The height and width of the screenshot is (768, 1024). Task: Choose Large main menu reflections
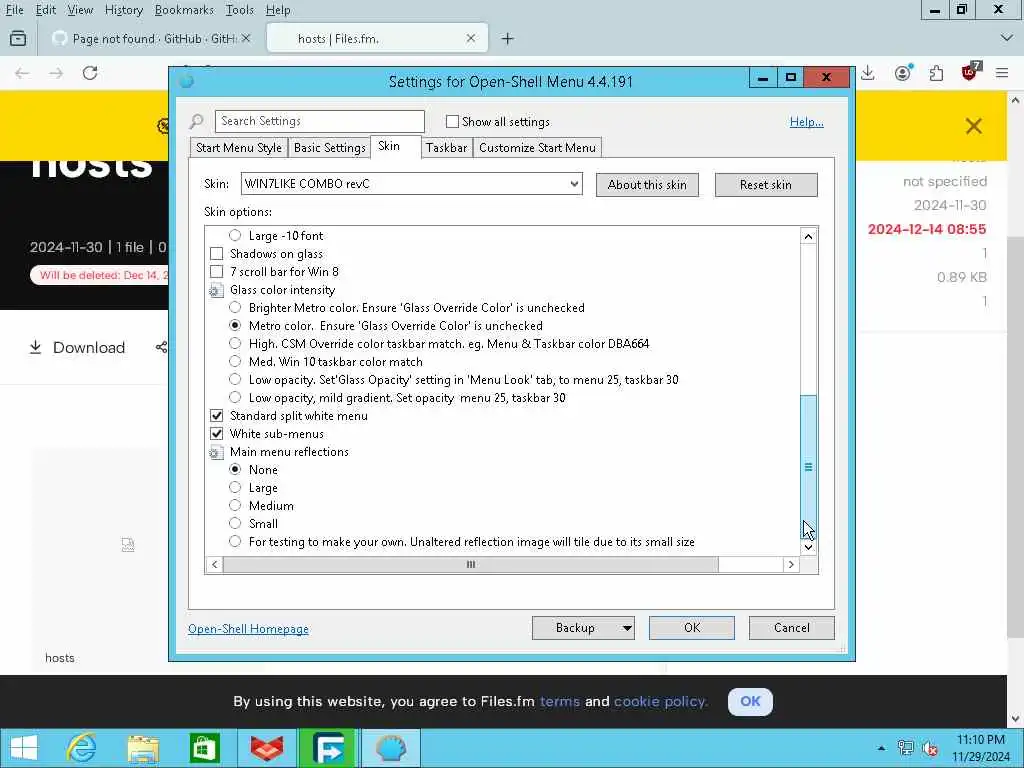pyautogui.click(x=235, y=487)
